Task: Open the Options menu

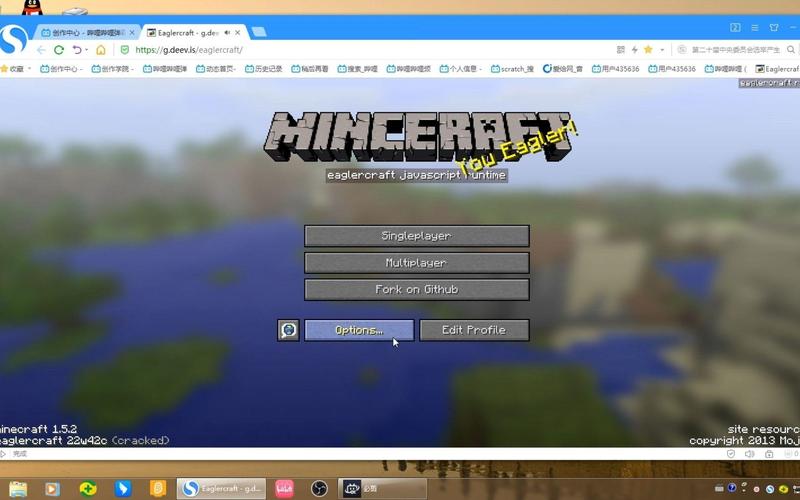Action: pos(359,330)
